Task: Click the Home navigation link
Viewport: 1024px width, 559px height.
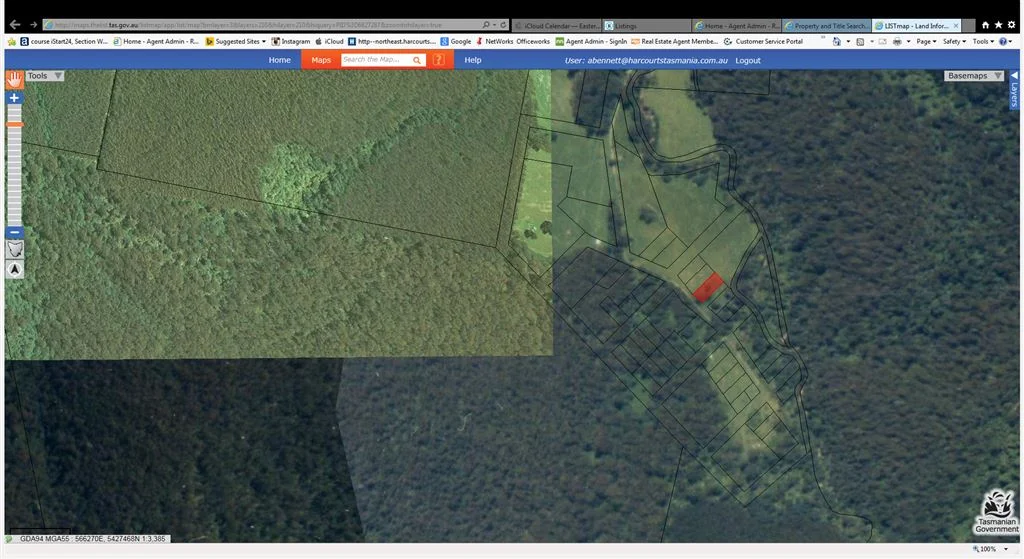Action: [280, 60]
